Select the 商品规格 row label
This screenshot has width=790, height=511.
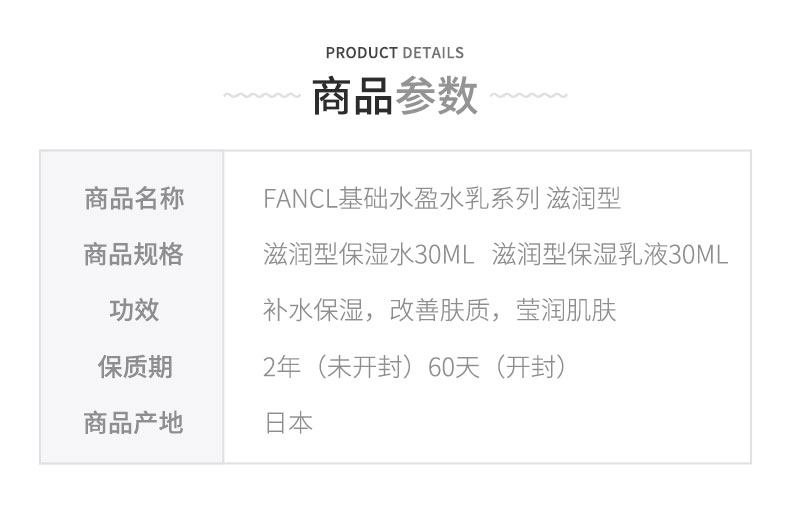[x=133, y=254]
